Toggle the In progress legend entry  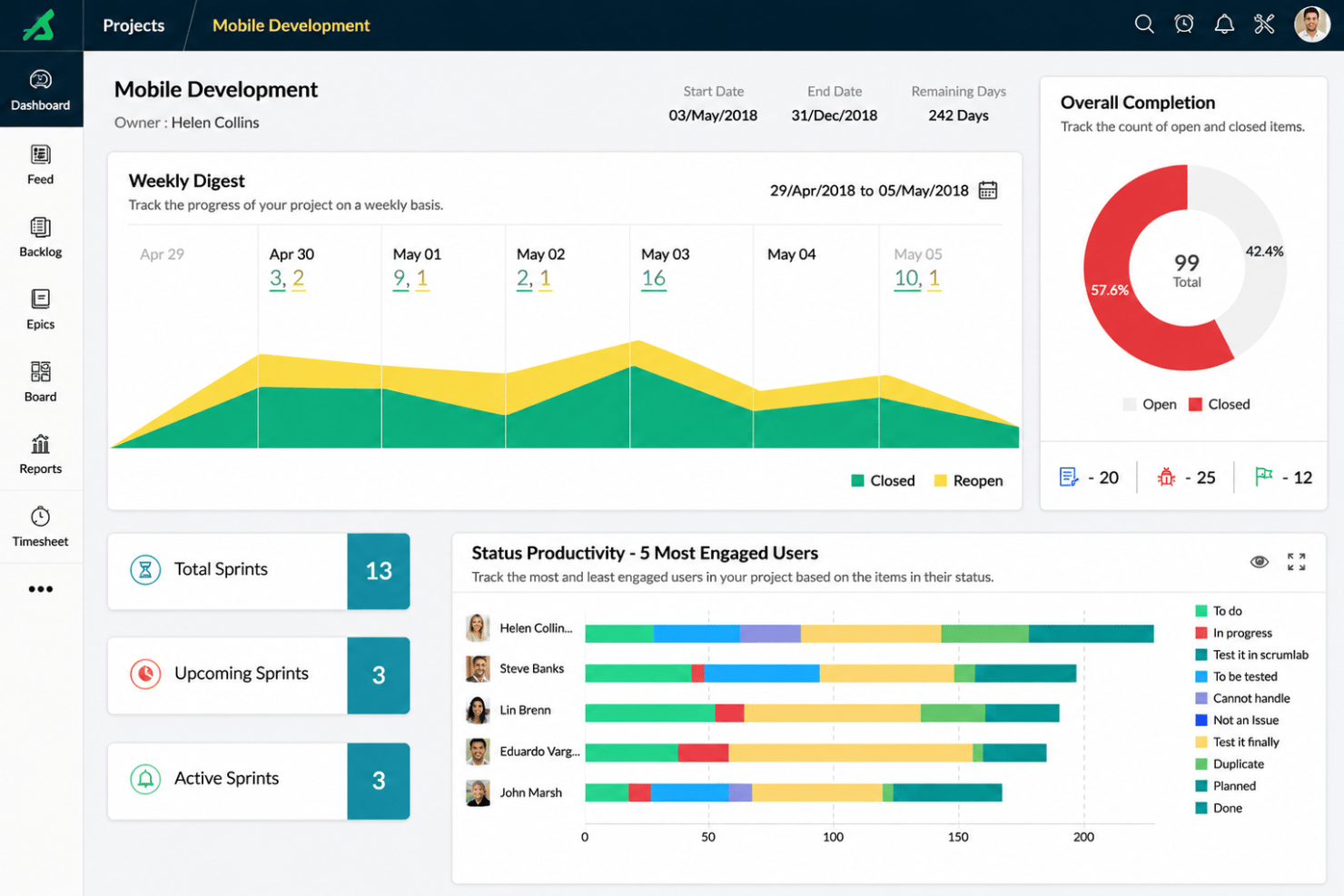point(1233,633)
